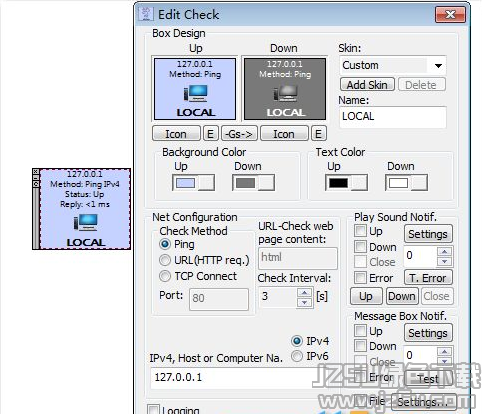Click the Name field containing LOCAL
Viewport: 482px width, 414px height.
click(x=393, y=117)
